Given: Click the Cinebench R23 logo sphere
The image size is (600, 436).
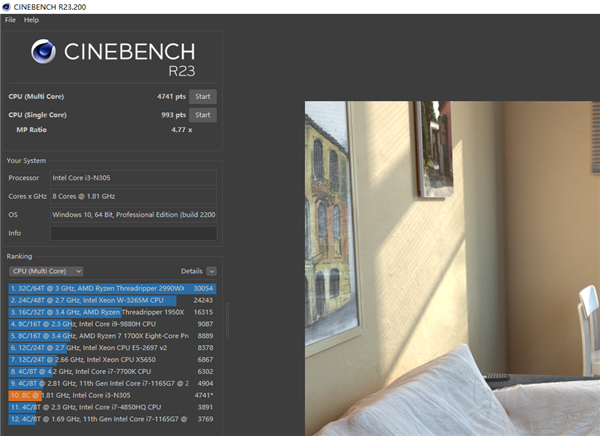Looking at the screenshot, I should pos(43,51).
